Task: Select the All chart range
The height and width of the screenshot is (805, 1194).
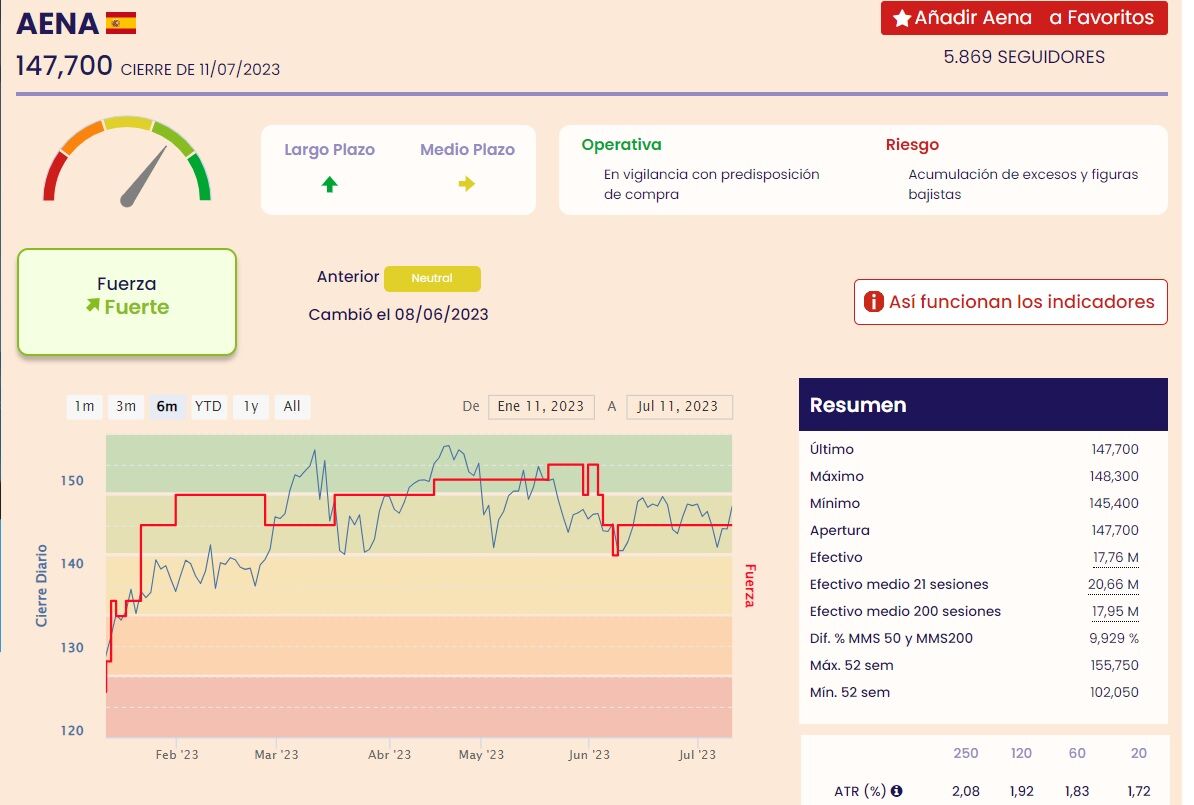Action: click(x=292, y=406)
